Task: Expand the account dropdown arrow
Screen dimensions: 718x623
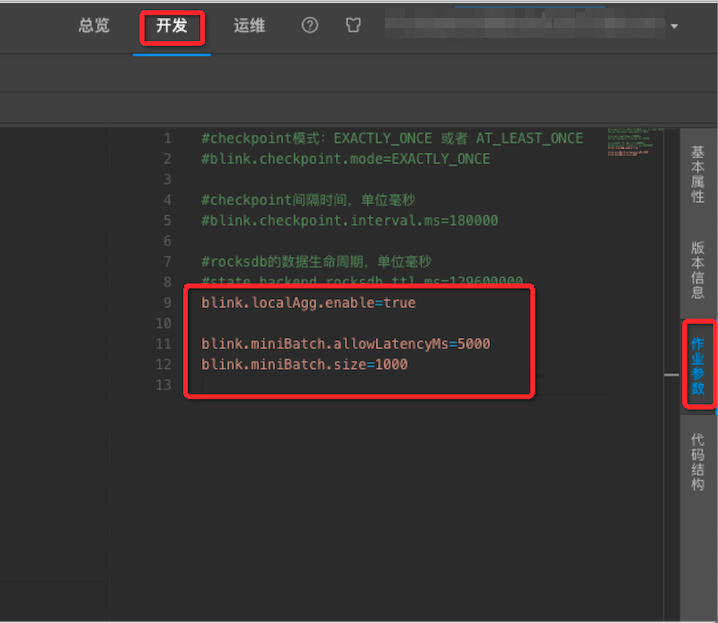Action: coord(674,27)
